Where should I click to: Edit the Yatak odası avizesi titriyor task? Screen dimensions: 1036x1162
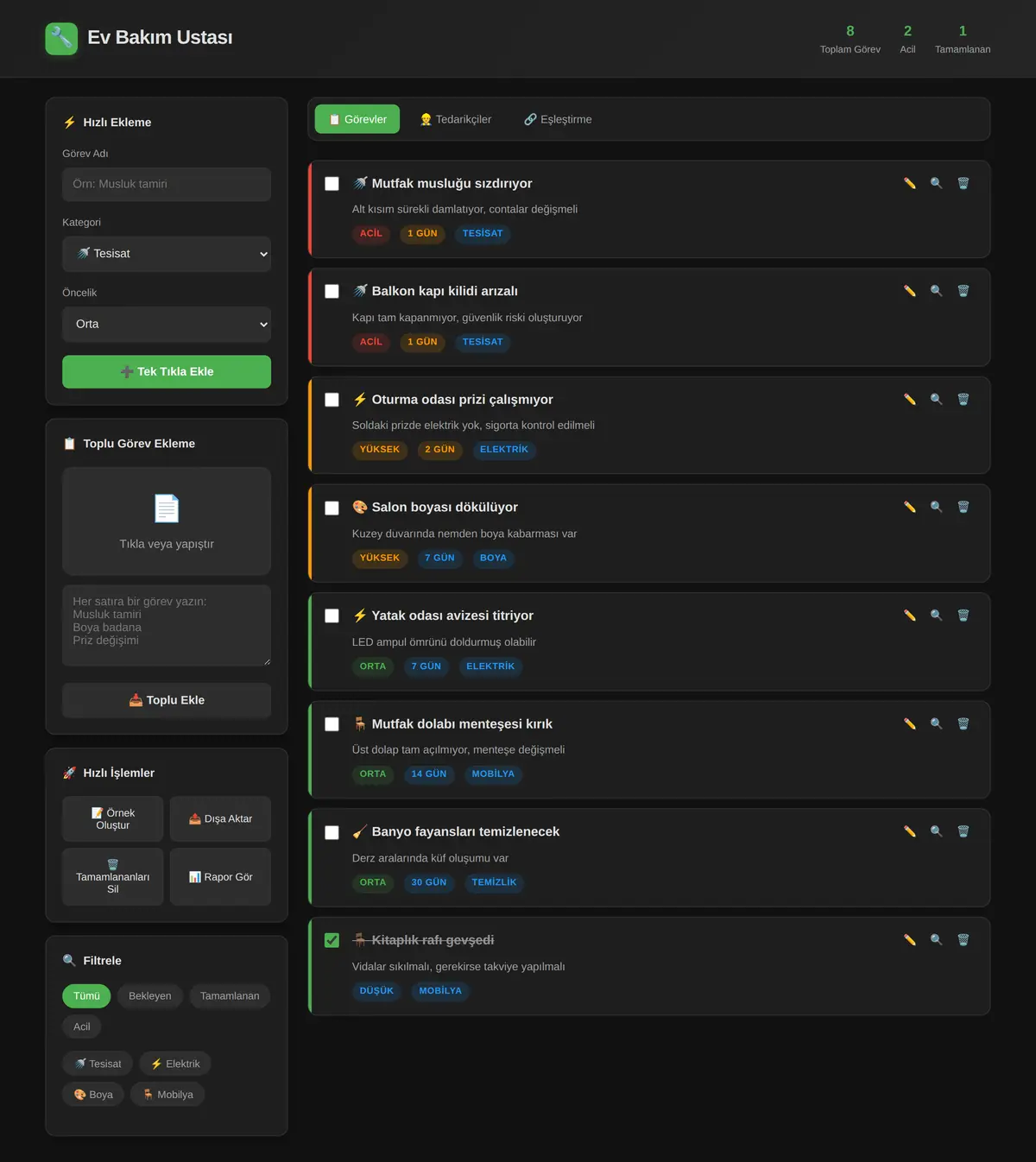909,616
